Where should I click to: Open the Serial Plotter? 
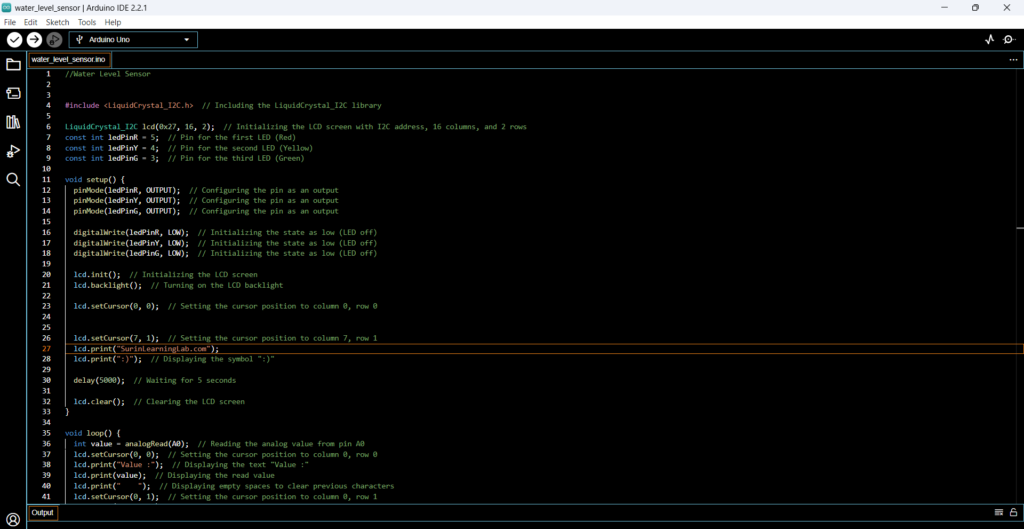(989, 40)
